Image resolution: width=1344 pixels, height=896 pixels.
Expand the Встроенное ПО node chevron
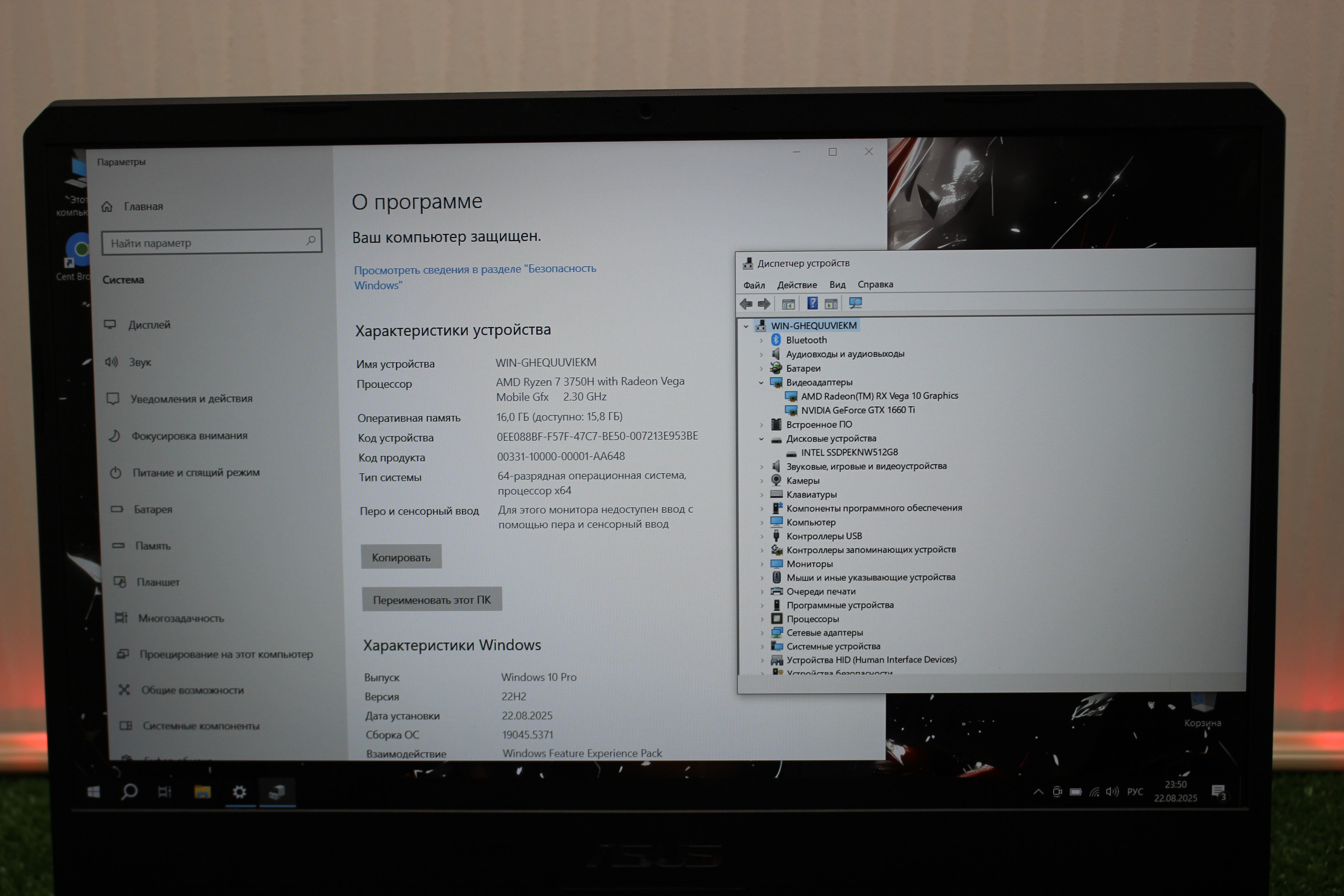point(761,425)
